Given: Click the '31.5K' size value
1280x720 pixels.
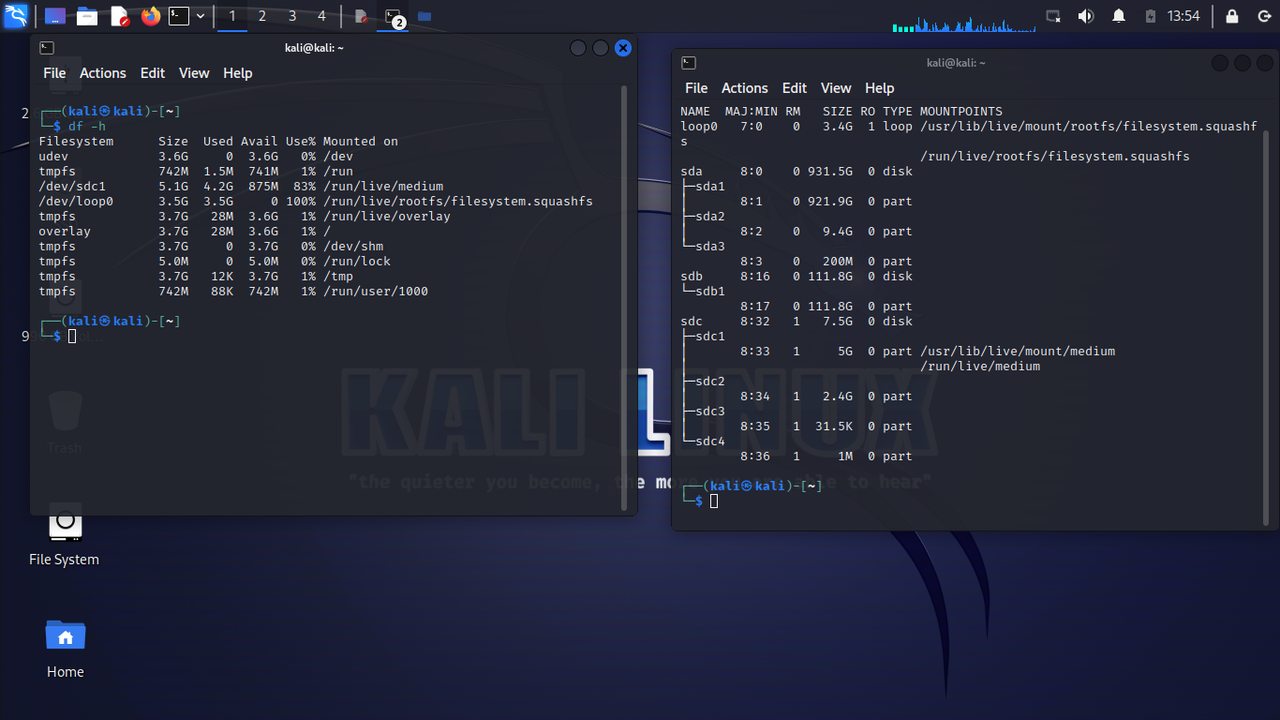Looking at the screenshot, I should [834, 426].
